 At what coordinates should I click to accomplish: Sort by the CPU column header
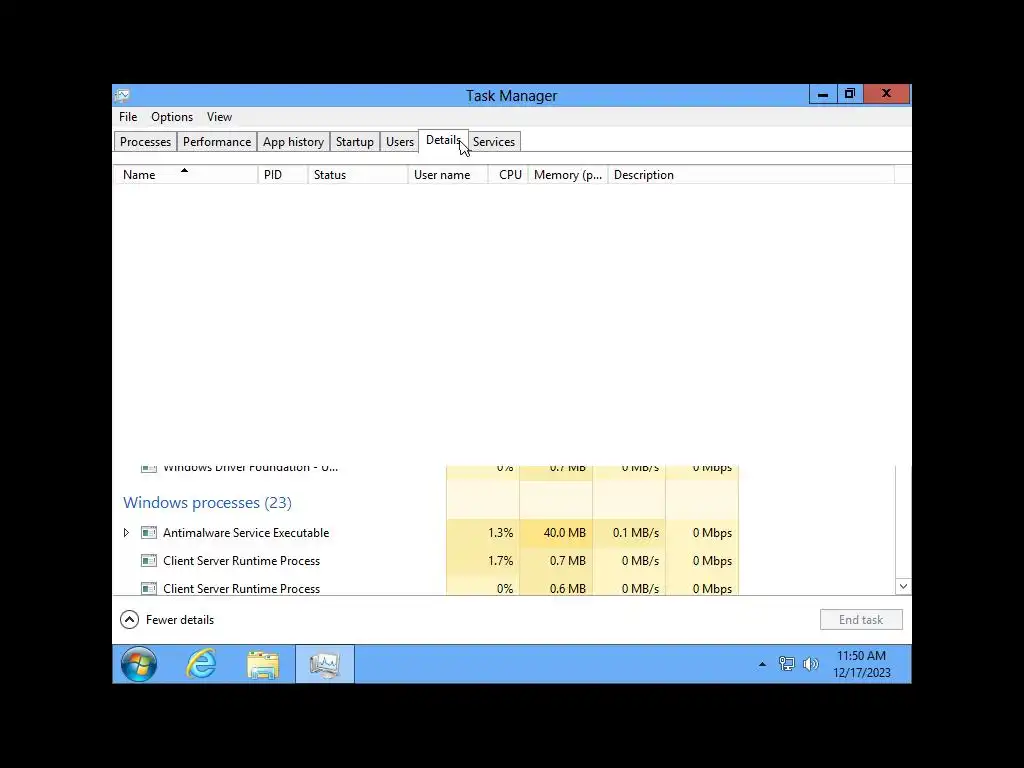pos(508,174)
